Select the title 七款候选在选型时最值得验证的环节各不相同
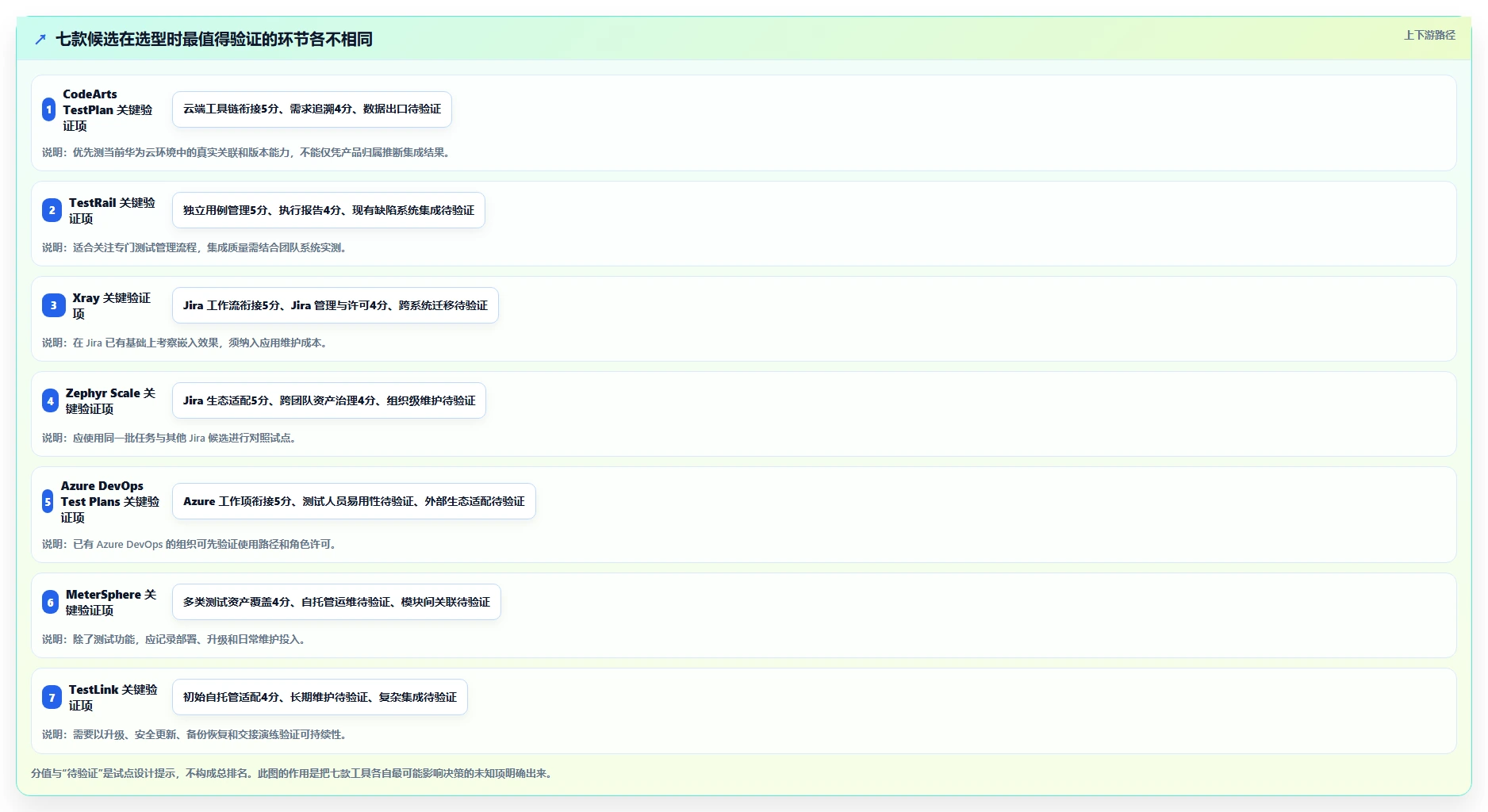Image resolution: width=1488 pixels, height=812 pixels. click(214, 39)
